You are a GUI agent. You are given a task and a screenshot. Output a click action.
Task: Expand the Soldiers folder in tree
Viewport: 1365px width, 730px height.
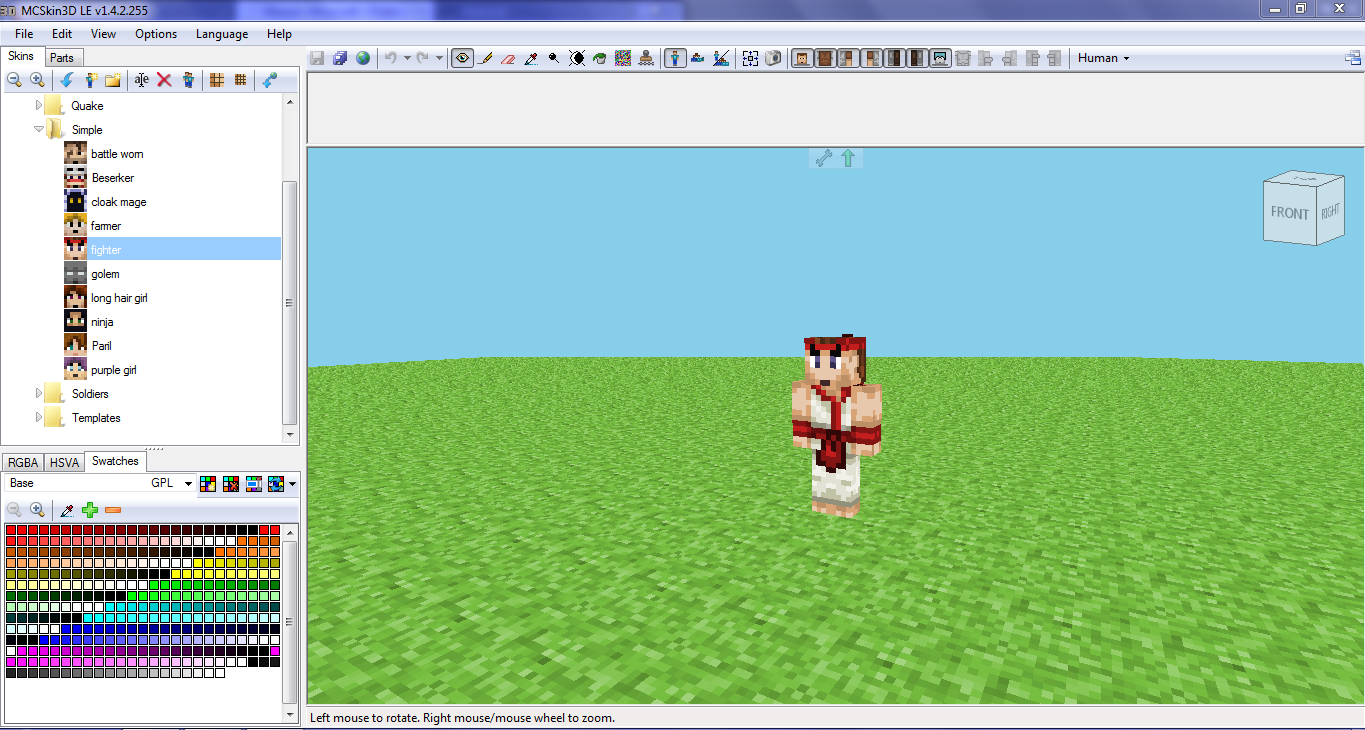click(x=39, y=394)
